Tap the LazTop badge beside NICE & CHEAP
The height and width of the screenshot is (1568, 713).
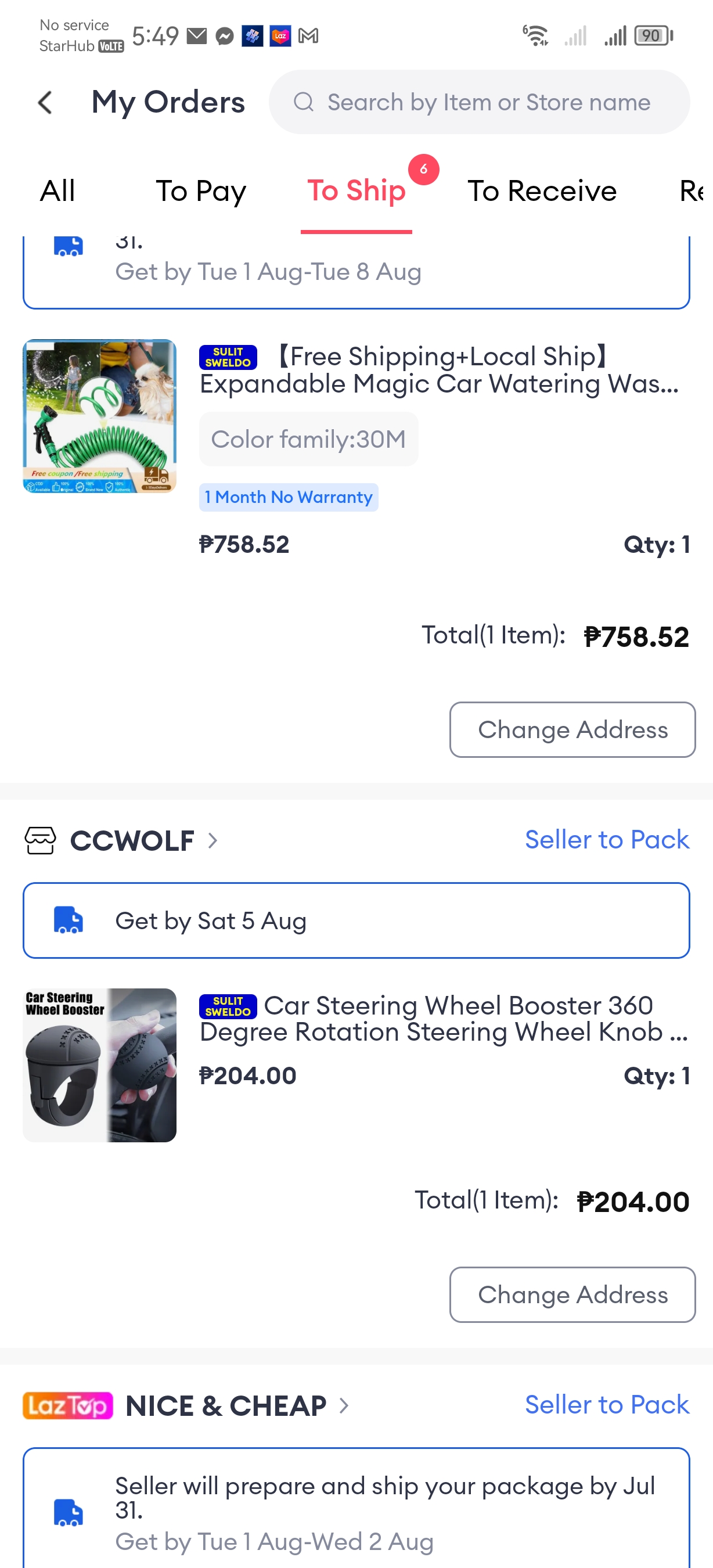pyautogui.click(x=67, y=1405)
